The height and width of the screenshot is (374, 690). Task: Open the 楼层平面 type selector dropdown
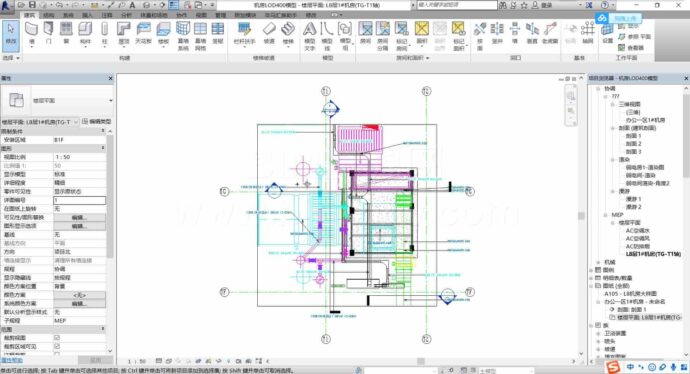pyautogui.click(x=57, y=100)
